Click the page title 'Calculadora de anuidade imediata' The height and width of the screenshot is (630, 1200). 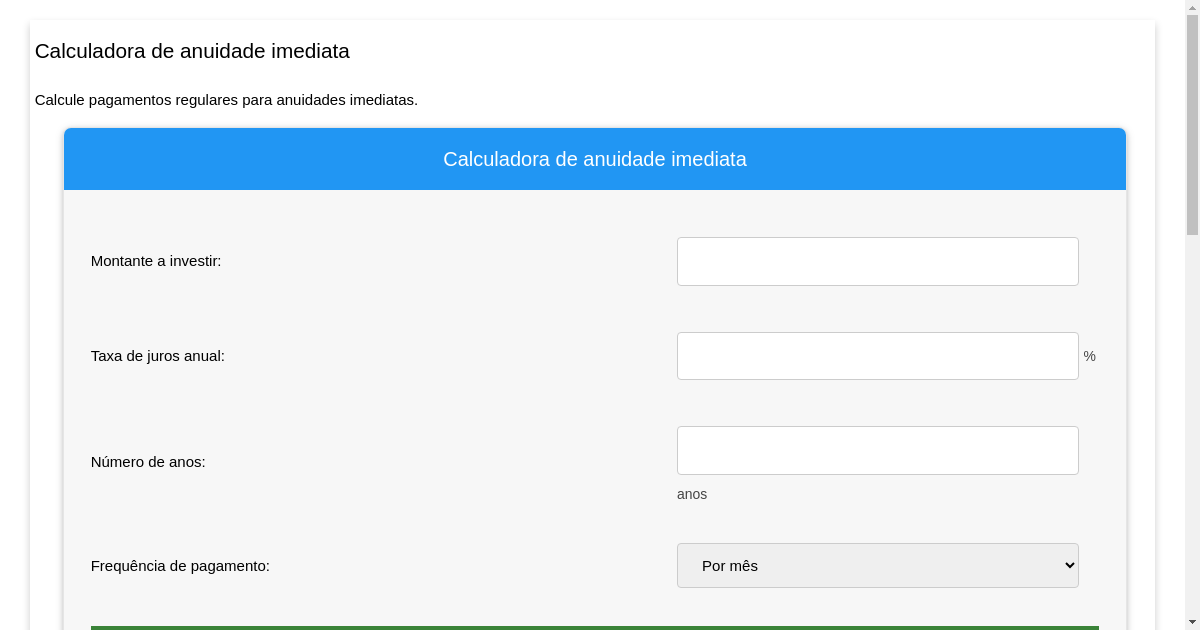point(192,51)
